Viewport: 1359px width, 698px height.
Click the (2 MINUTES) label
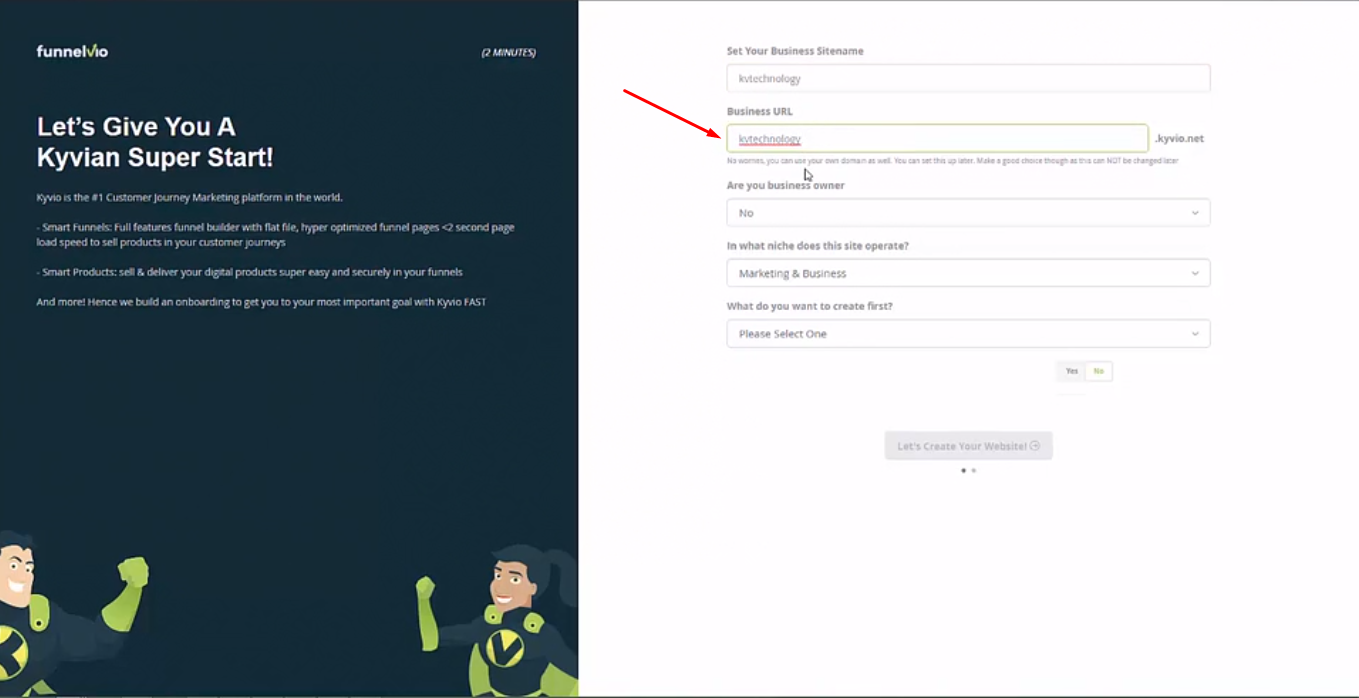508,52
